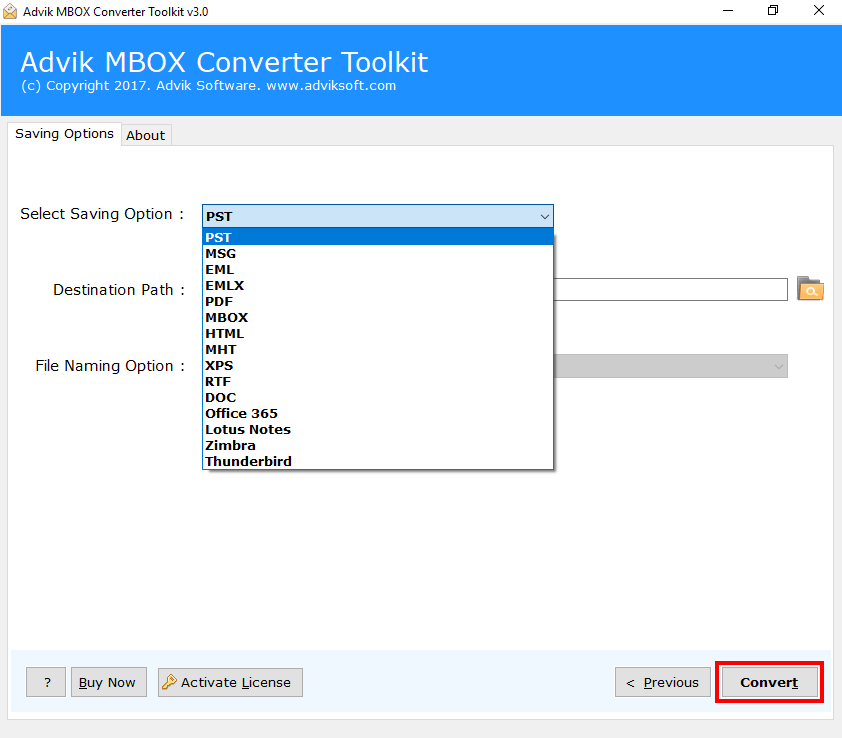842x738 pixels.
Task: Select EML format in the dropdown list
Action: coord(378,270)
